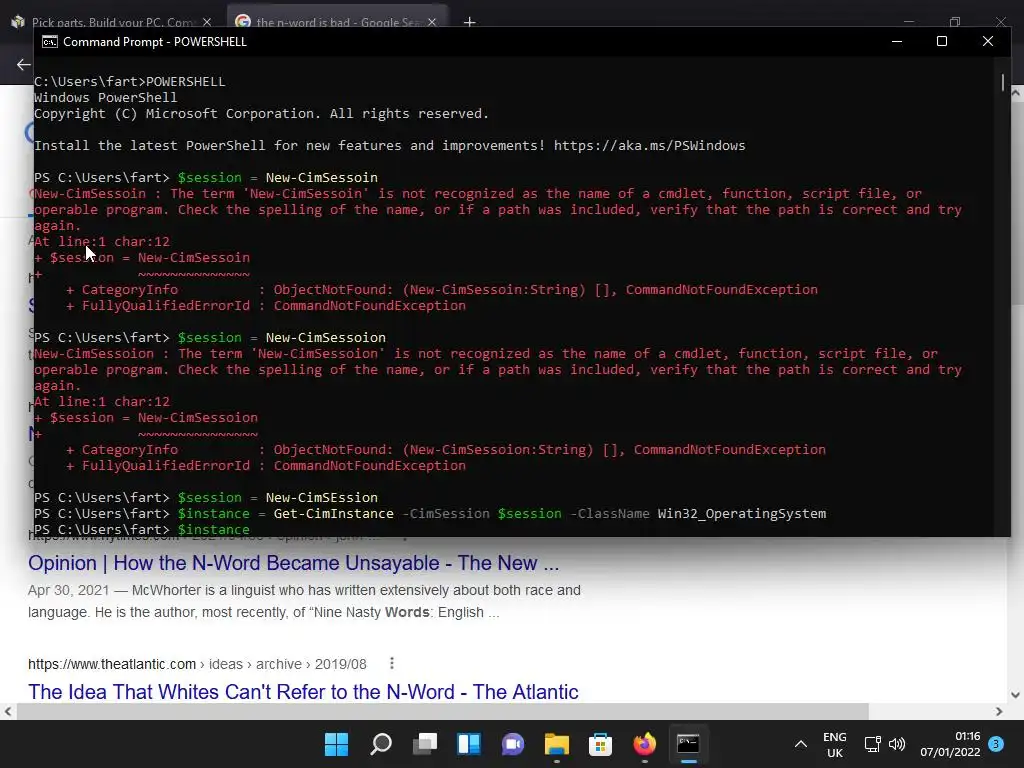Open network status tray icon
This screenshot has height=768, width=1024.
click(x=872, y=744)
